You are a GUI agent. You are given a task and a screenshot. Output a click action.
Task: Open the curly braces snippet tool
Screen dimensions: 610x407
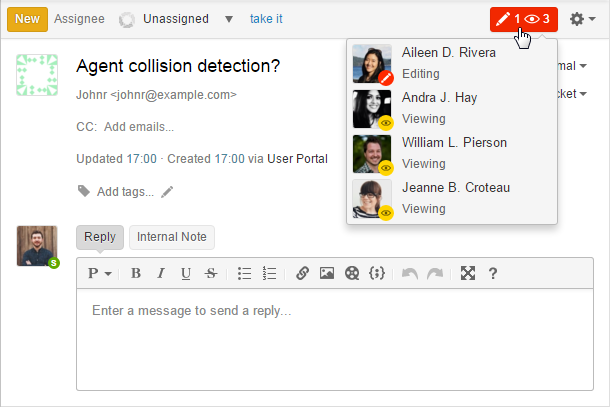(x=377, y=273)
